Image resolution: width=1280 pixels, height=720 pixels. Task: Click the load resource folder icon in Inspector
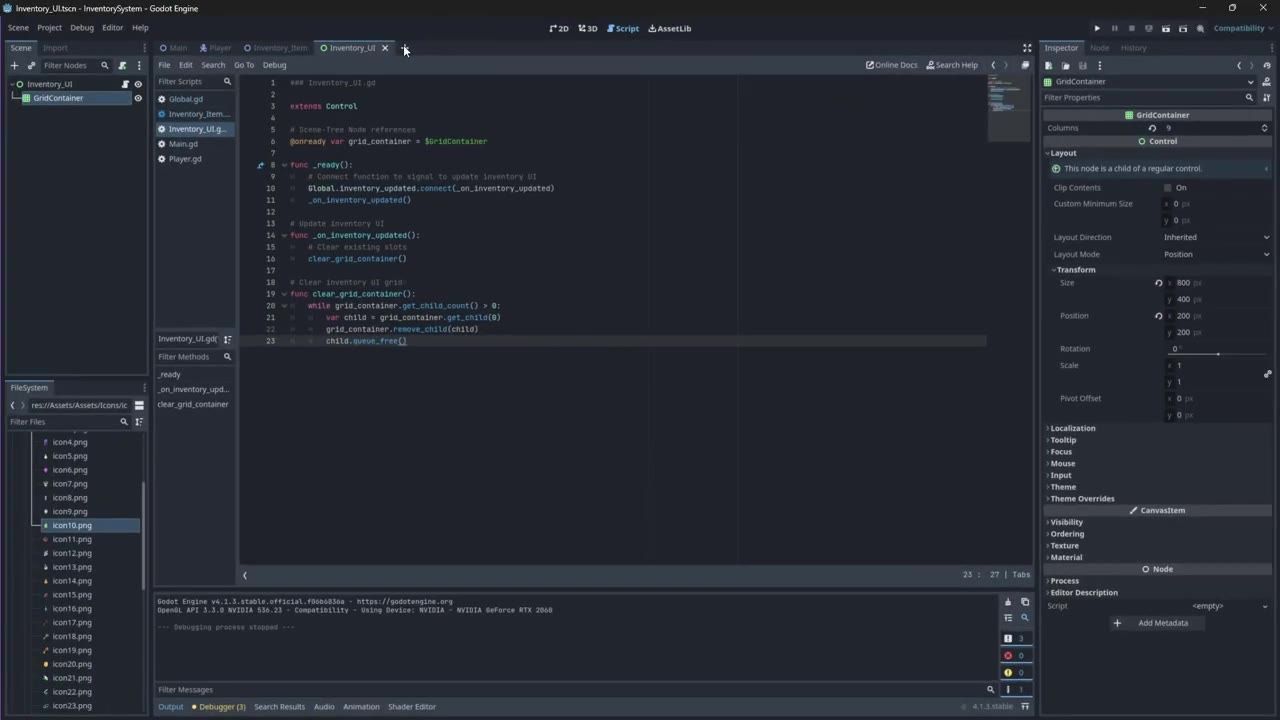tap(1066, 65)
